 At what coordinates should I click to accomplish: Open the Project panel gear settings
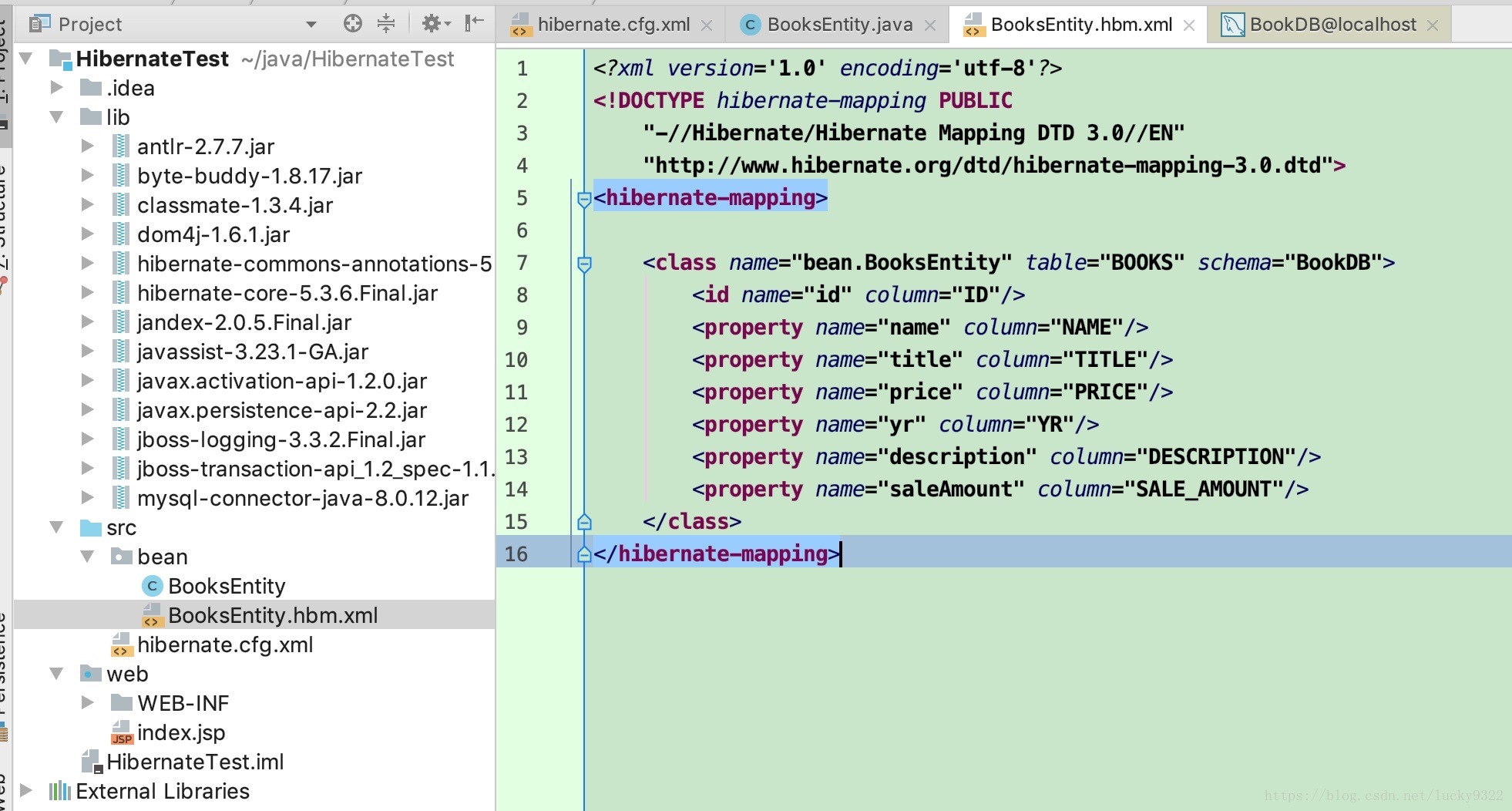pos(435,24)
